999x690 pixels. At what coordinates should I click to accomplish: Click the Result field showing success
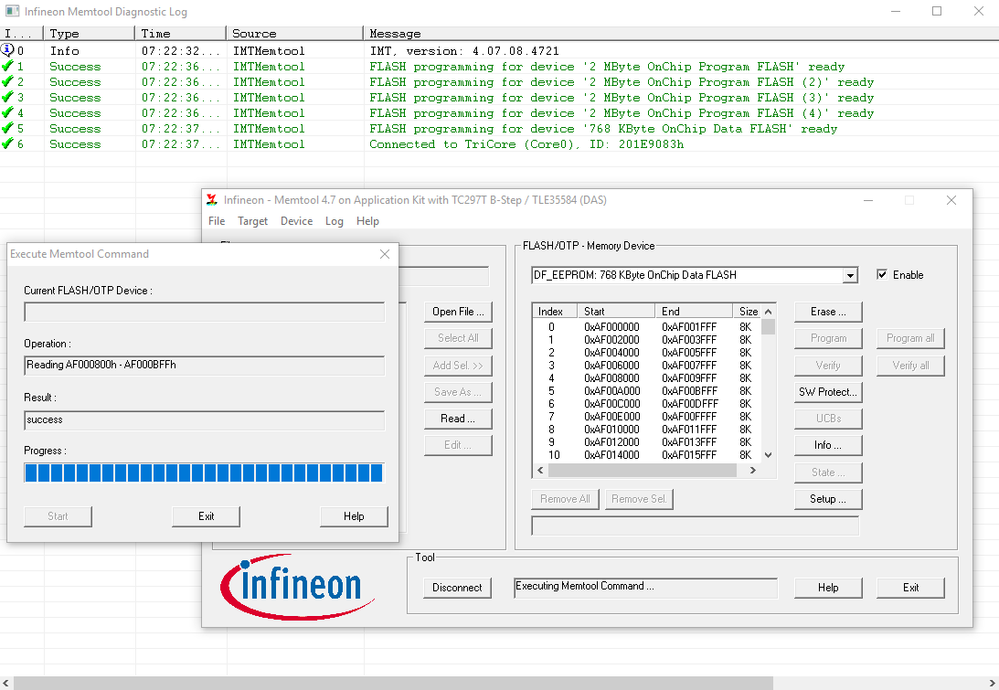tap(205, 420)
